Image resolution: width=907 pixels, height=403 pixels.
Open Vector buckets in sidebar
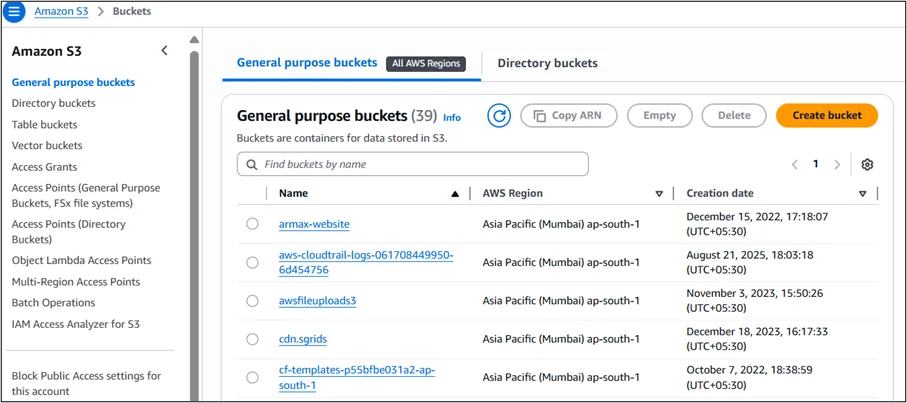point(47,145)
